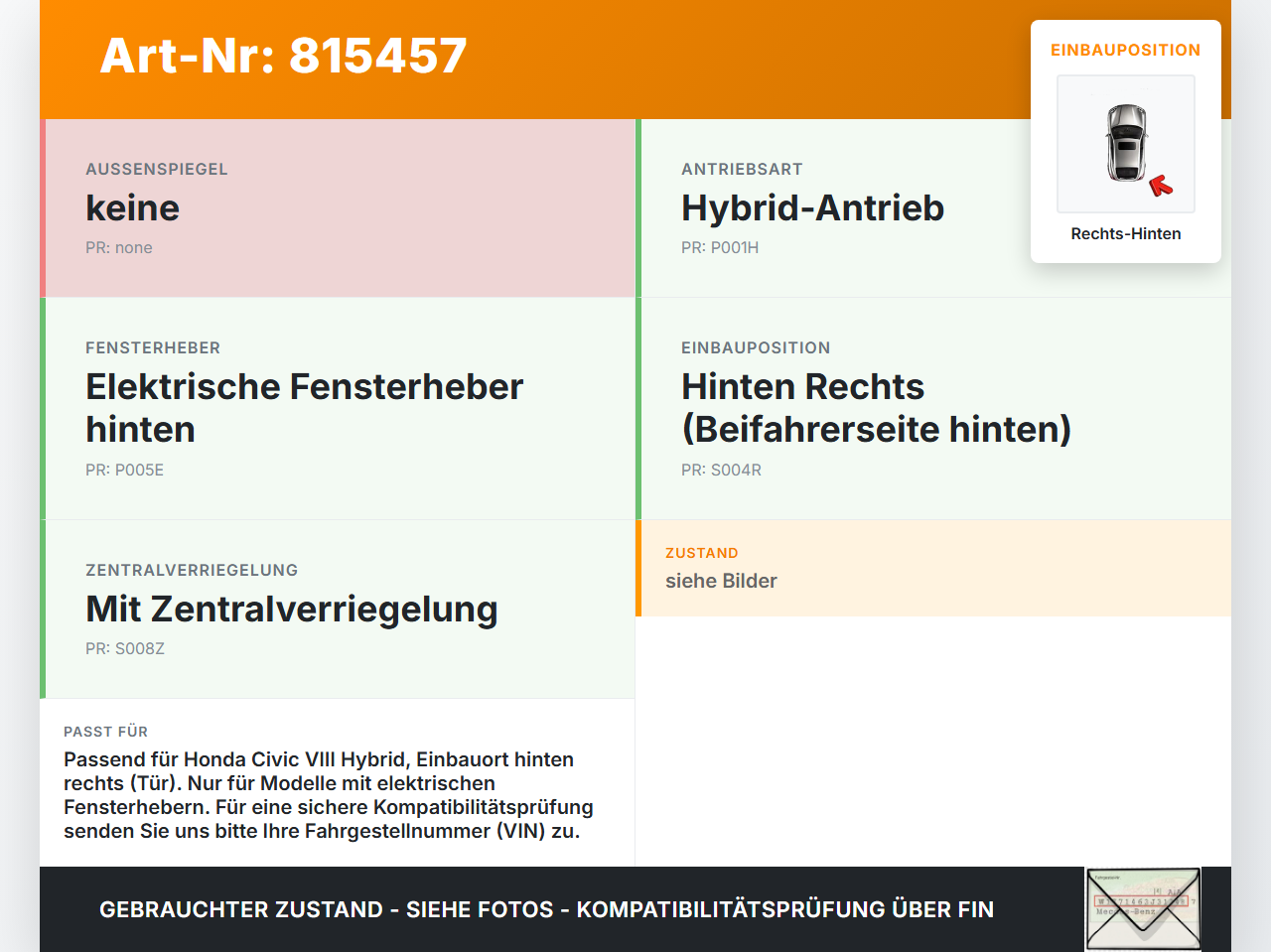Viewport: 1271px width, 952px height.
Task: Click 'PR: P001H' code
Action: [720, 247]
